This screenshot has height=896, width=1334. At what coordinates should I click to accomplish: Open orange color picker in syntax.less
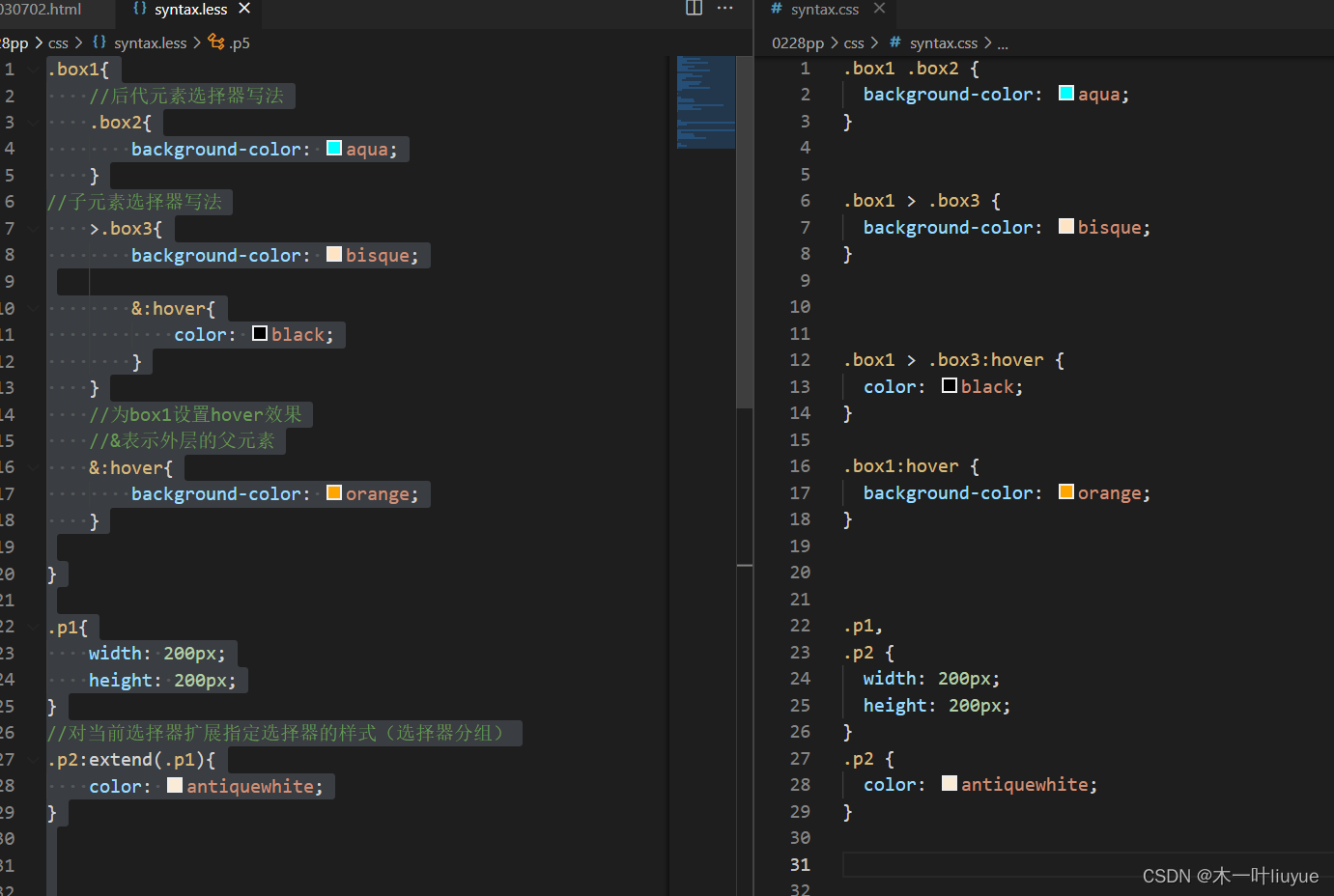coord(334,493)
